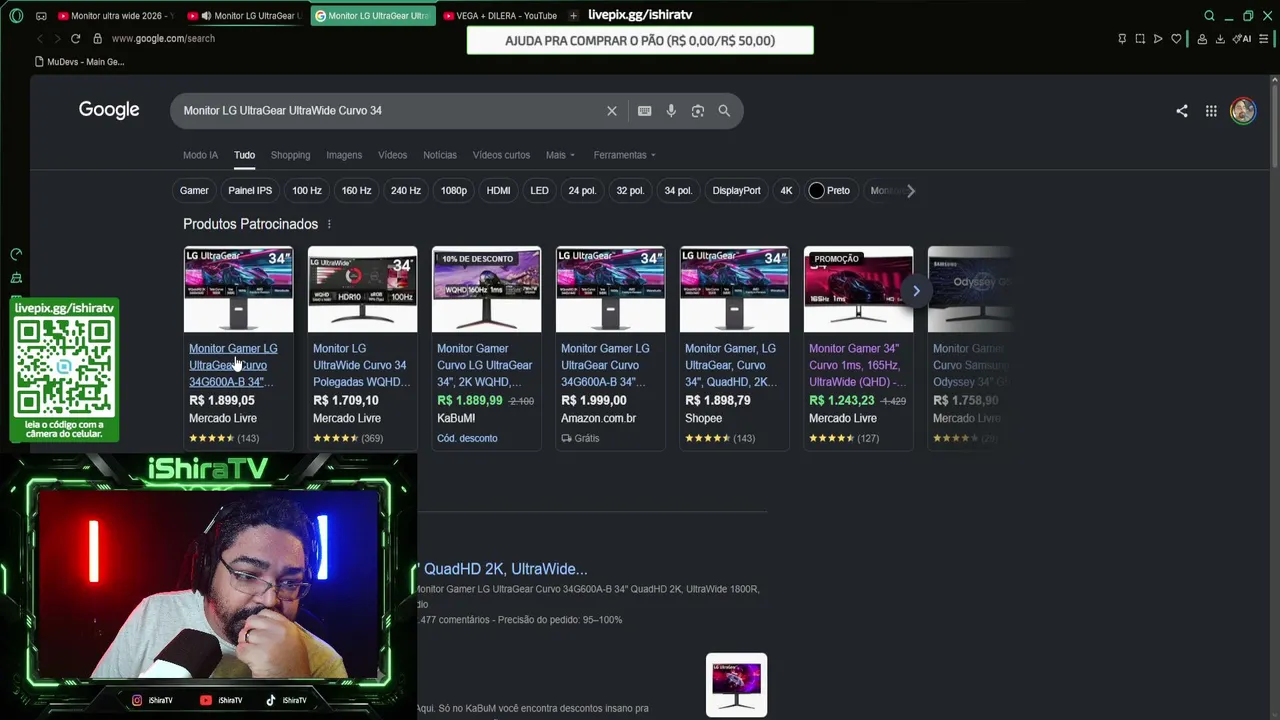Open the tab search magnifier icon

click(x=1209, y=16)
